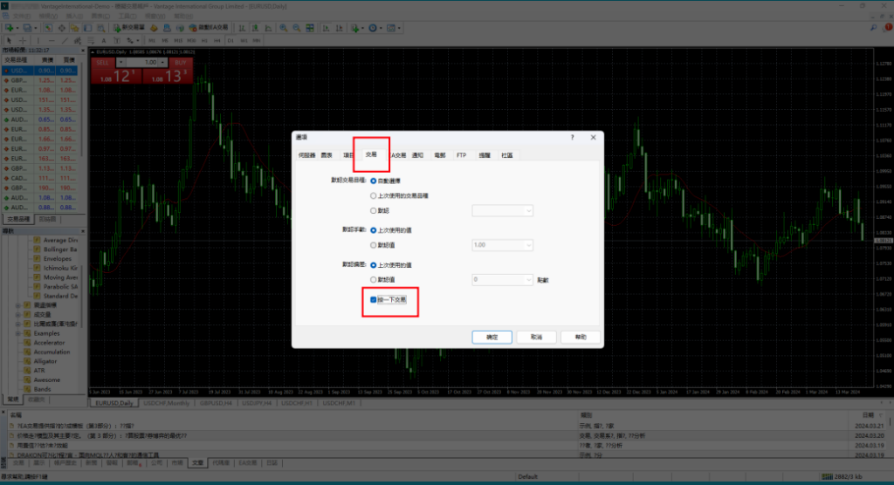Image resolution: width=894 pixels, height=485 pixels.
Task: Switch to the 伺服器 server tab
Action: tap(307, 156)
